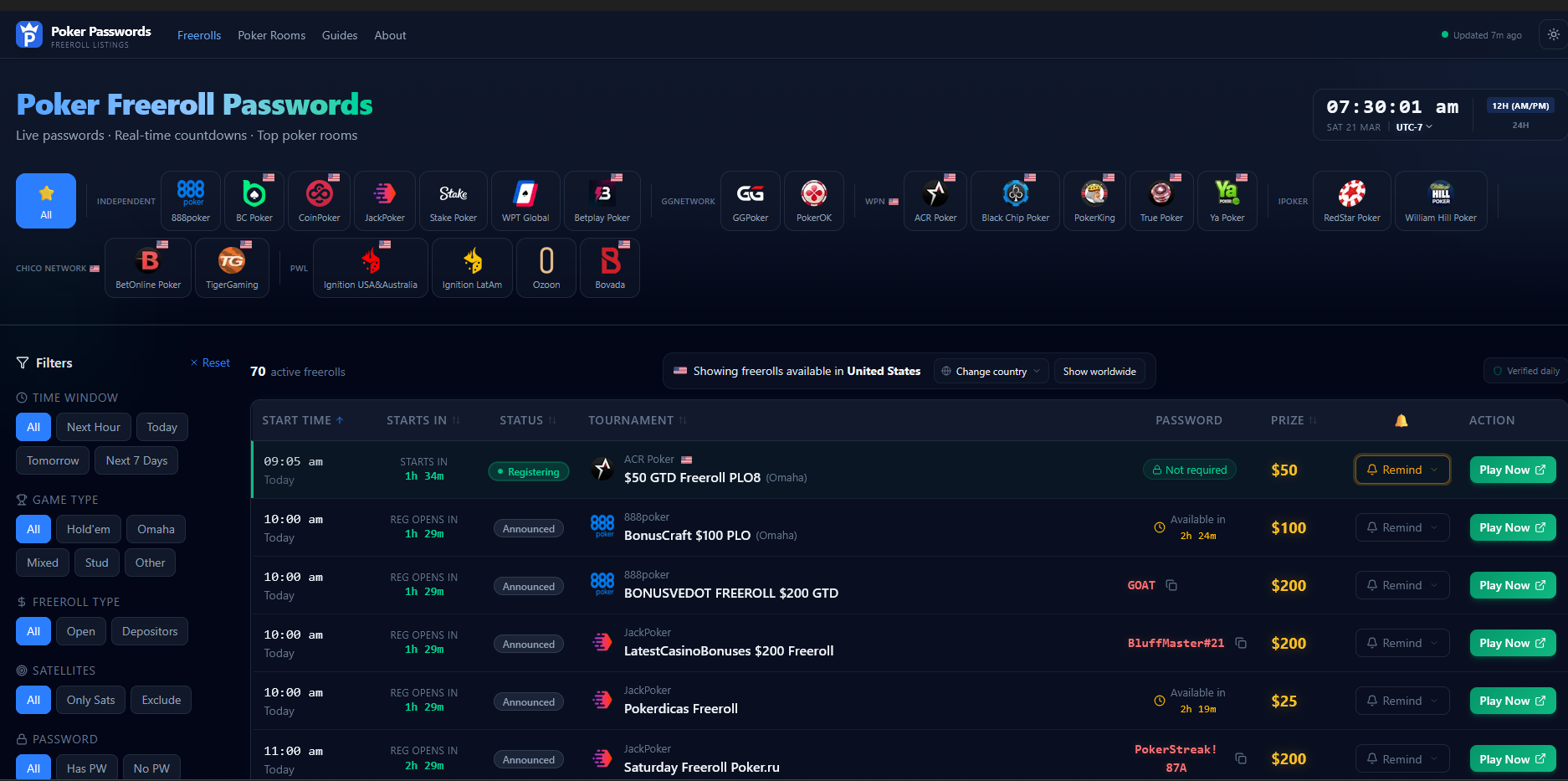Sort table by Starts In column
1568x781 pixels.
(423, 420)
